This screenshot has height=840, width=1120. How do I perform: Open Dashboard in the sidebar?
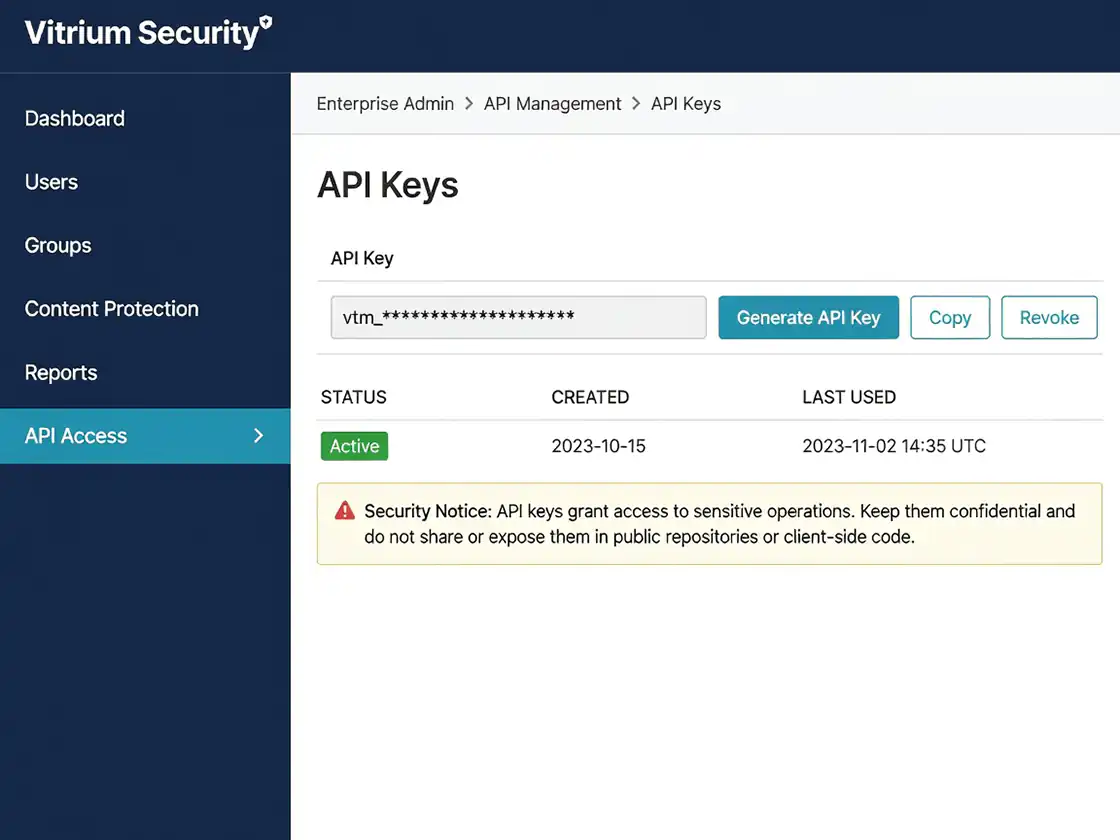click(x=74, y=119)
